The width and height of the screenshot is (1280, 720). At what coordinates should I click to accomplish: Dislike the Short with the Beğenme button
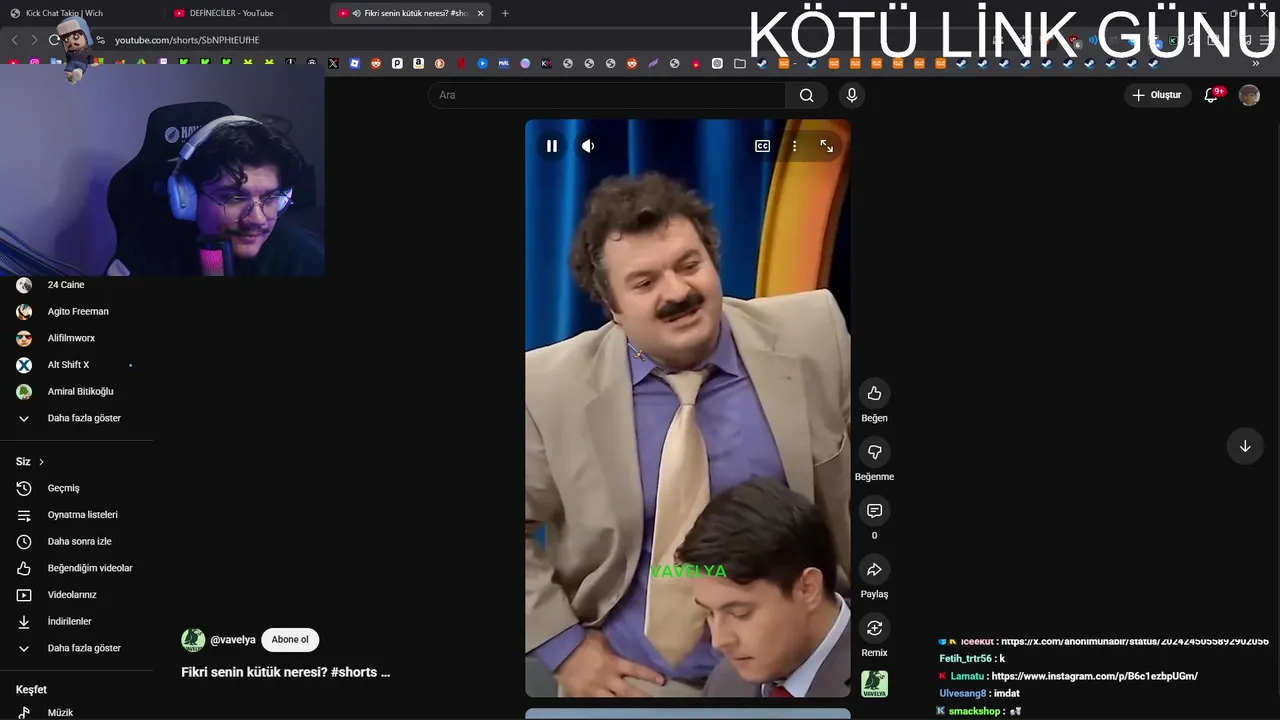click(x=874, y=452)
